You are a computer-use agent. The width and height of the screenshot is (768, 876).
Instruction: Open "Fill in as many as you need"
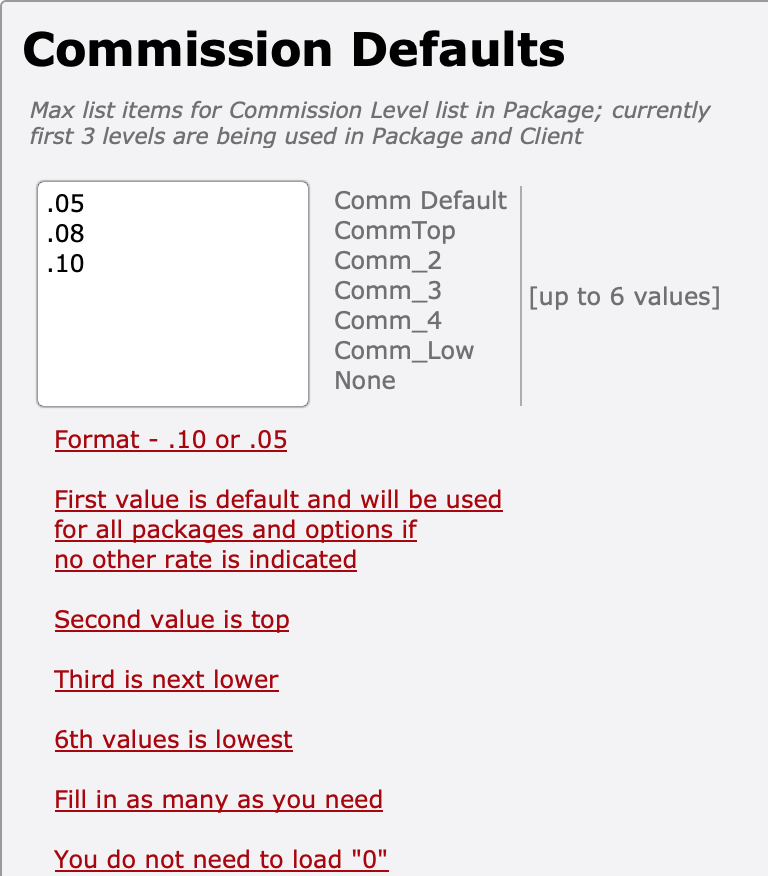click(219, 800)
